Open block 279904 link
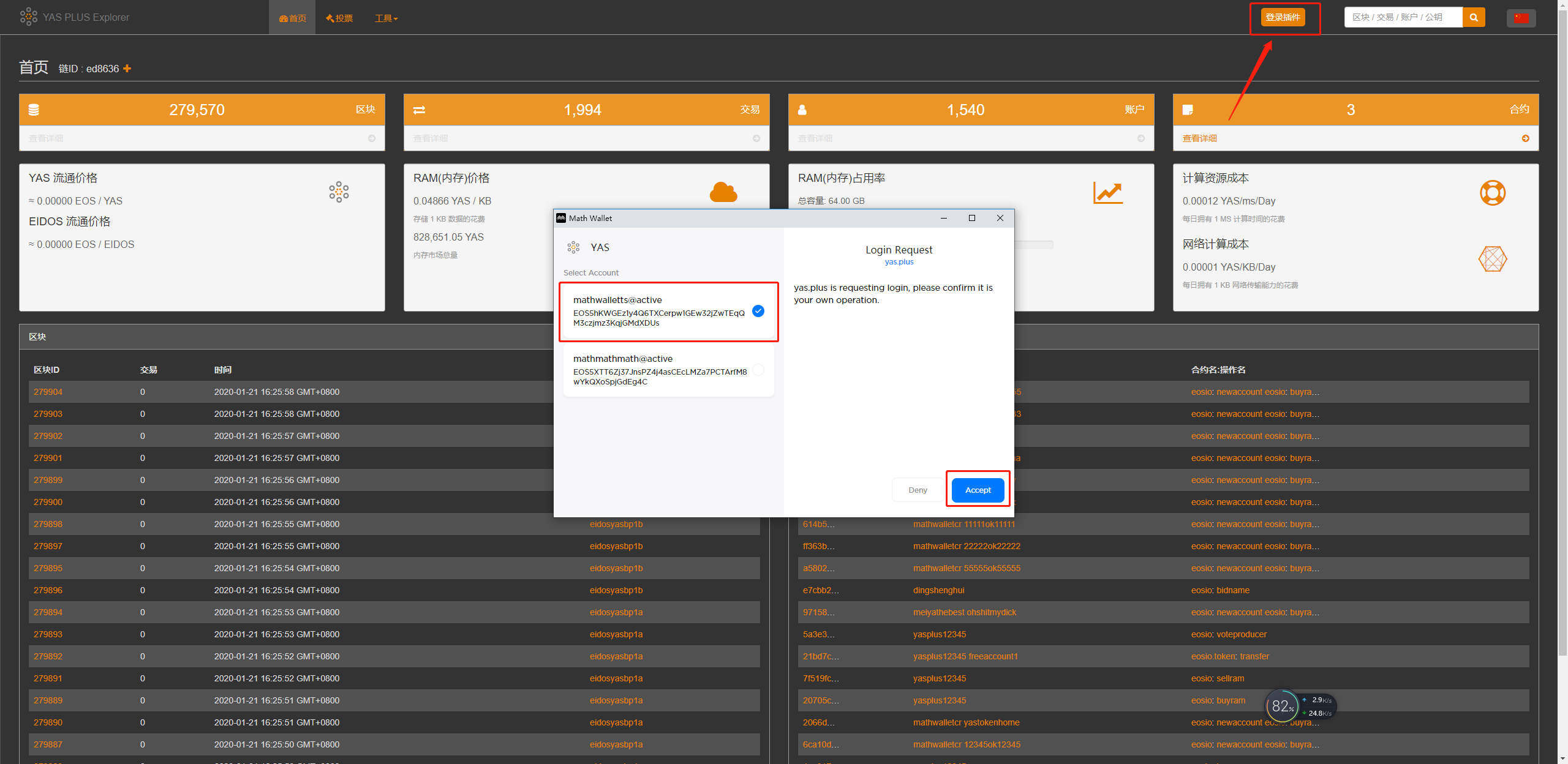The width and height of the screenshot is (1568, 764). 48,392
